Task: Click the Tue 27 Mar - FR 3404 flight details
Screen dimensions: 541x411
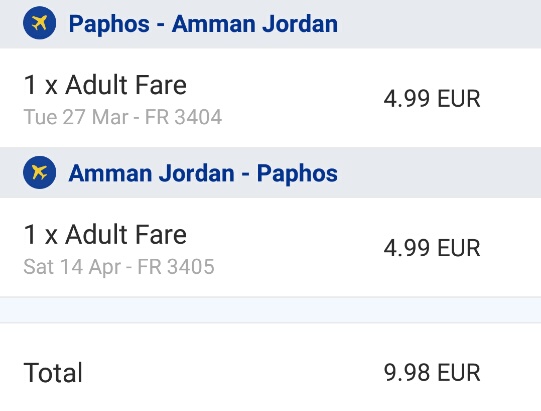Action: [x=122, y=117]
